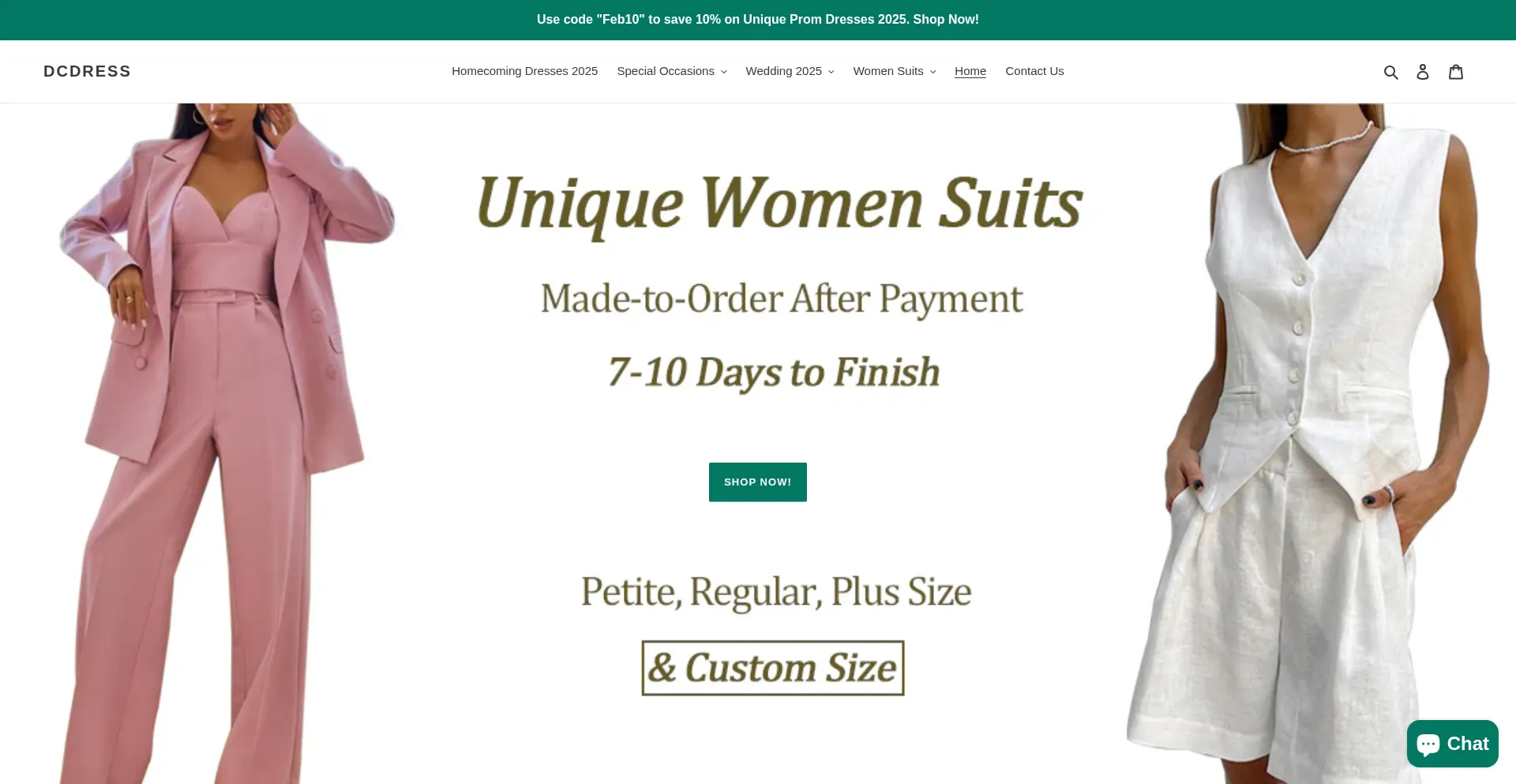The image size is (1516, 784).
Task: Open the search icon in the header
Action: [1390, 72]
